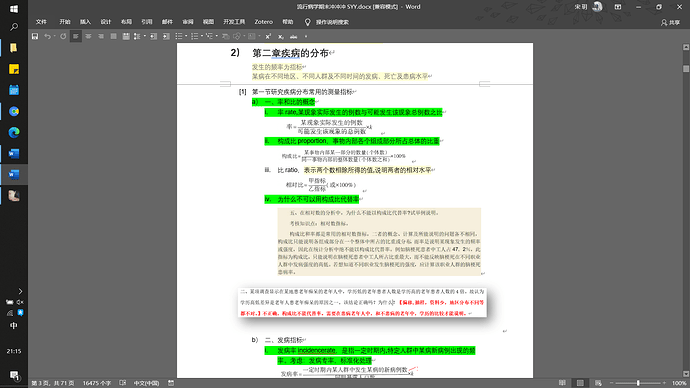This screenshot has width=690, height=388.
Task: Switch to Print Layout view
Action: tap(580, 383)
